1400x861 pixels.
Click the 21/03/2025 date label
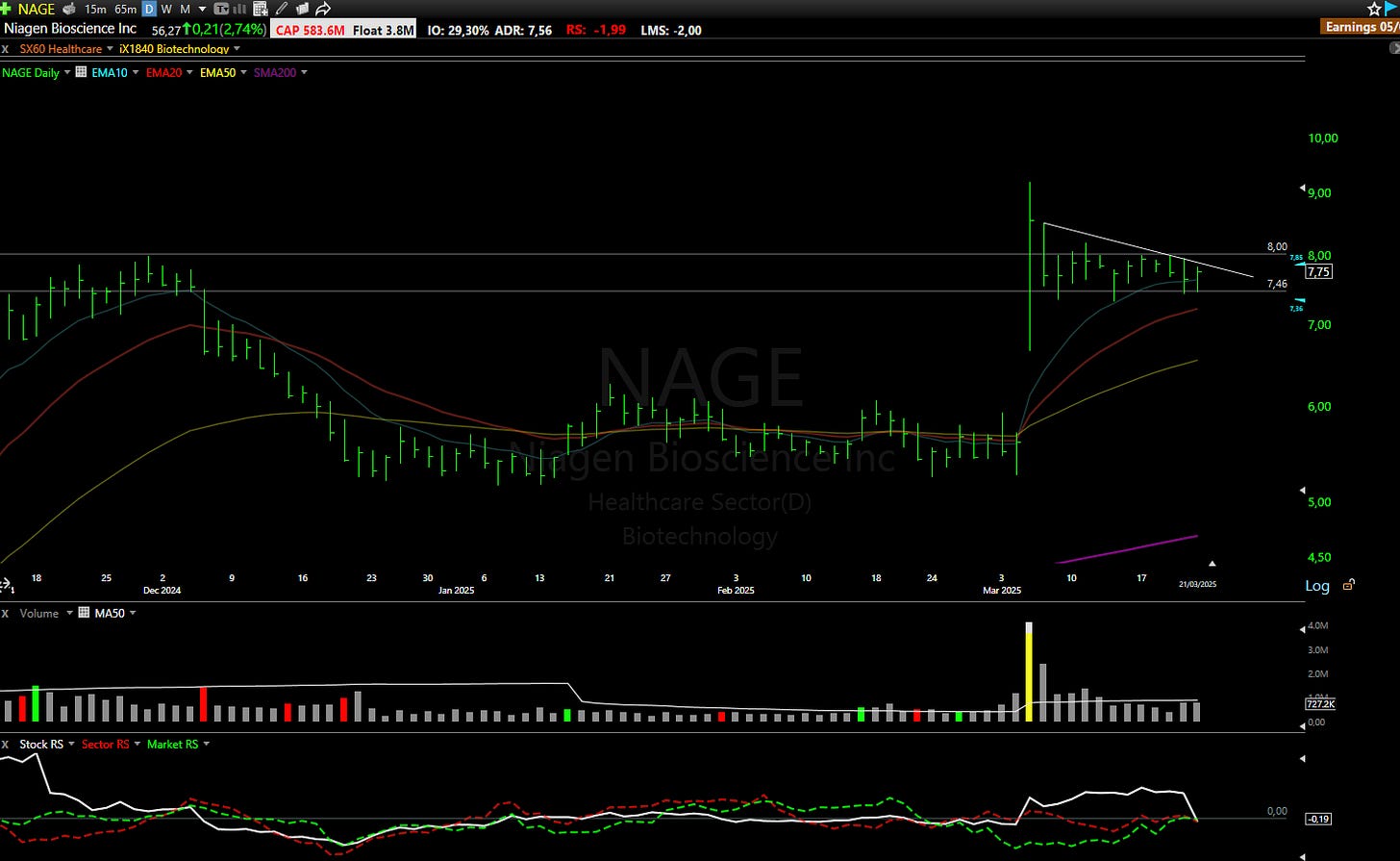[1198, 584]
